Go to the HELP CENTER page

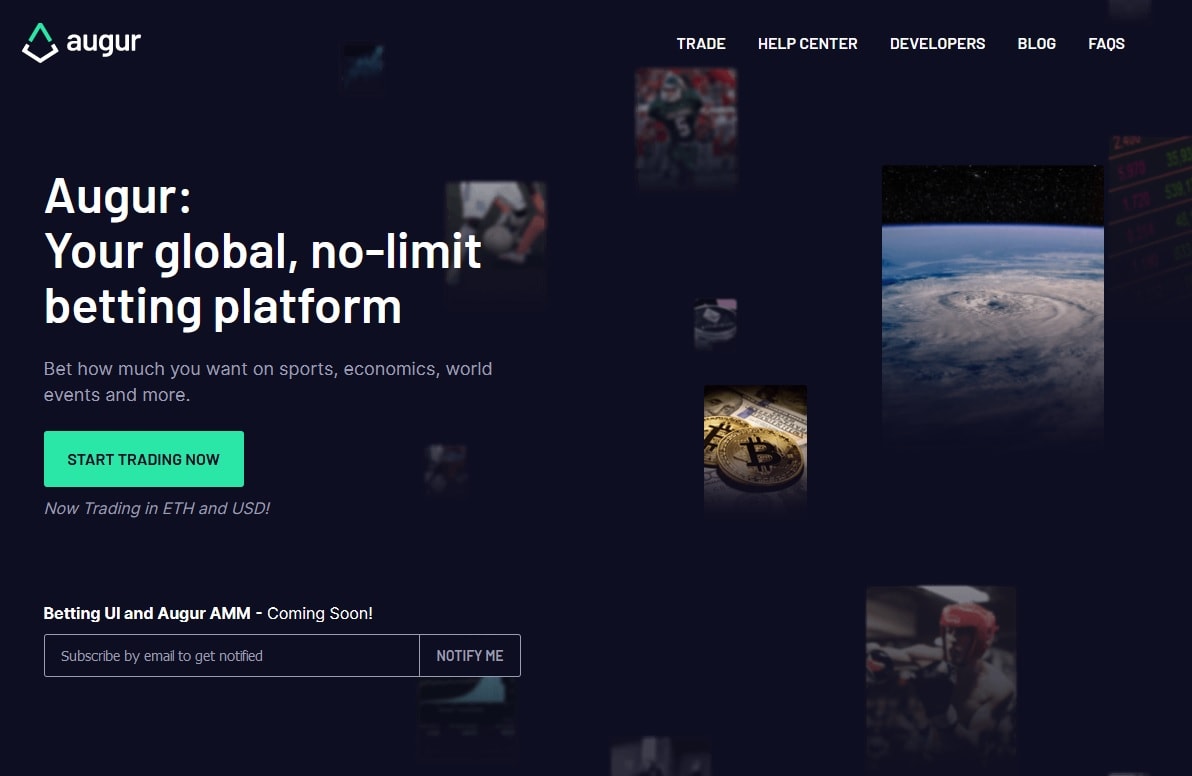click(807, 44)
